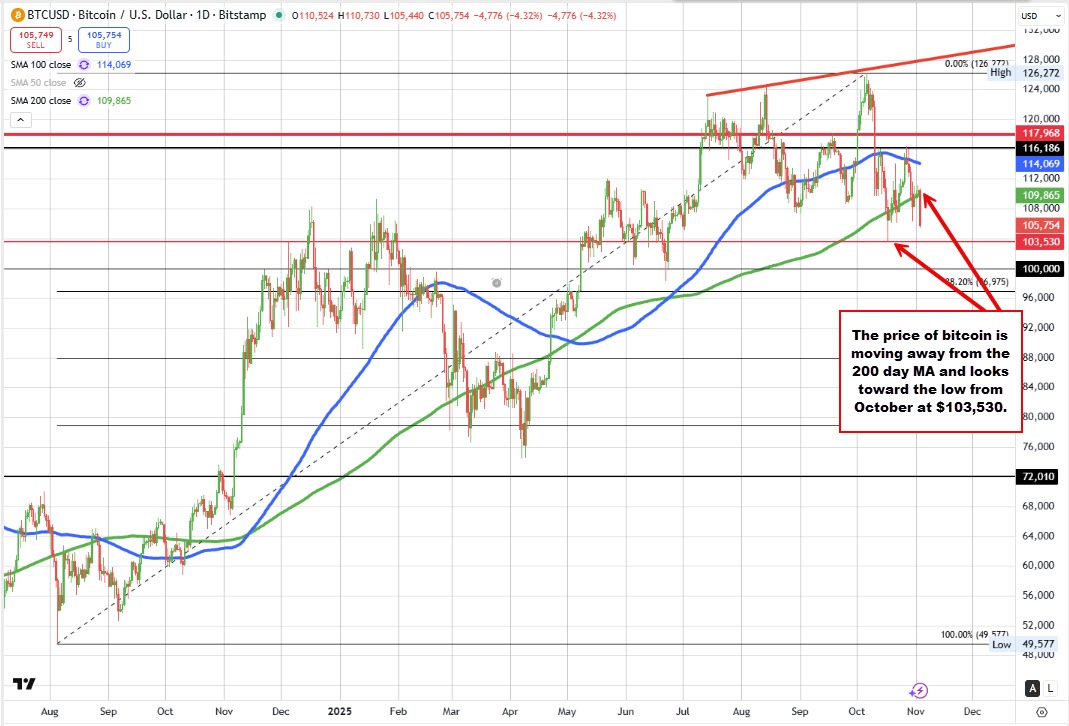The height and width of the screenshot is (726, 1069).
Task: Click the SMA 200 refresh indicator icon
Action: [x=84, y=101]
